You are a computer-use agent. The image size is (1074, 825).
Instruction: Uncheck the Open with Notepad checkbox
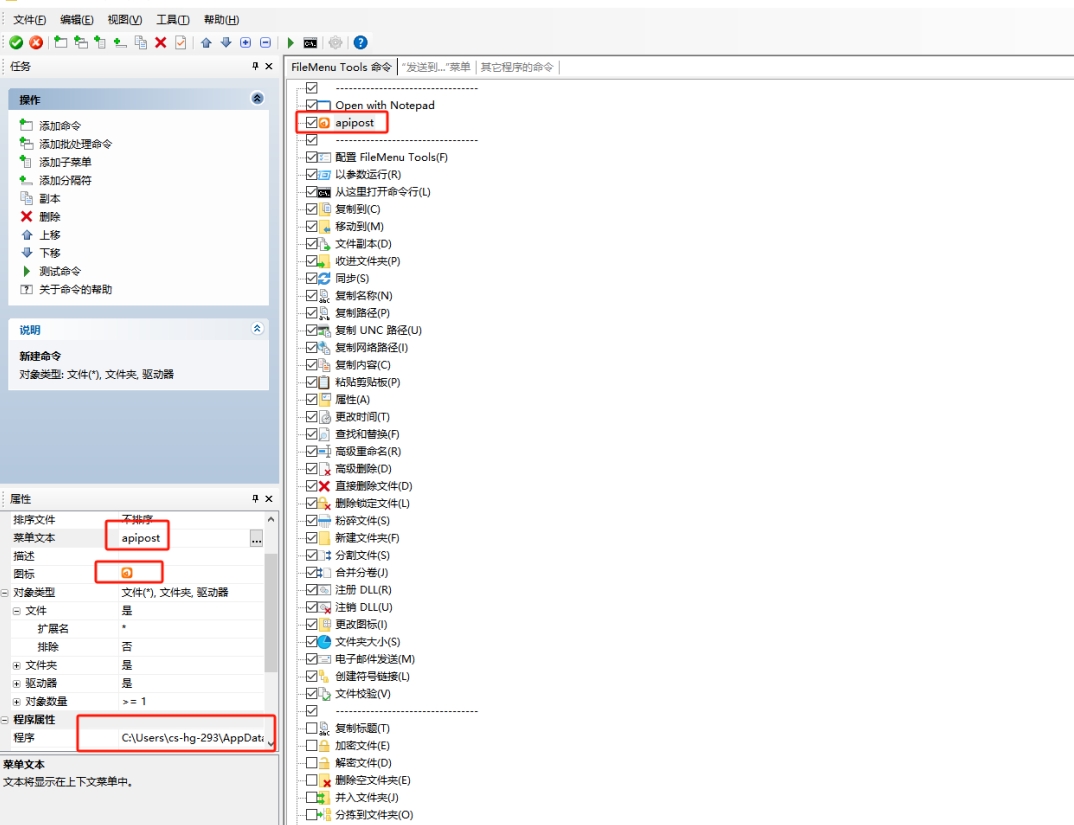pos(312,105)
